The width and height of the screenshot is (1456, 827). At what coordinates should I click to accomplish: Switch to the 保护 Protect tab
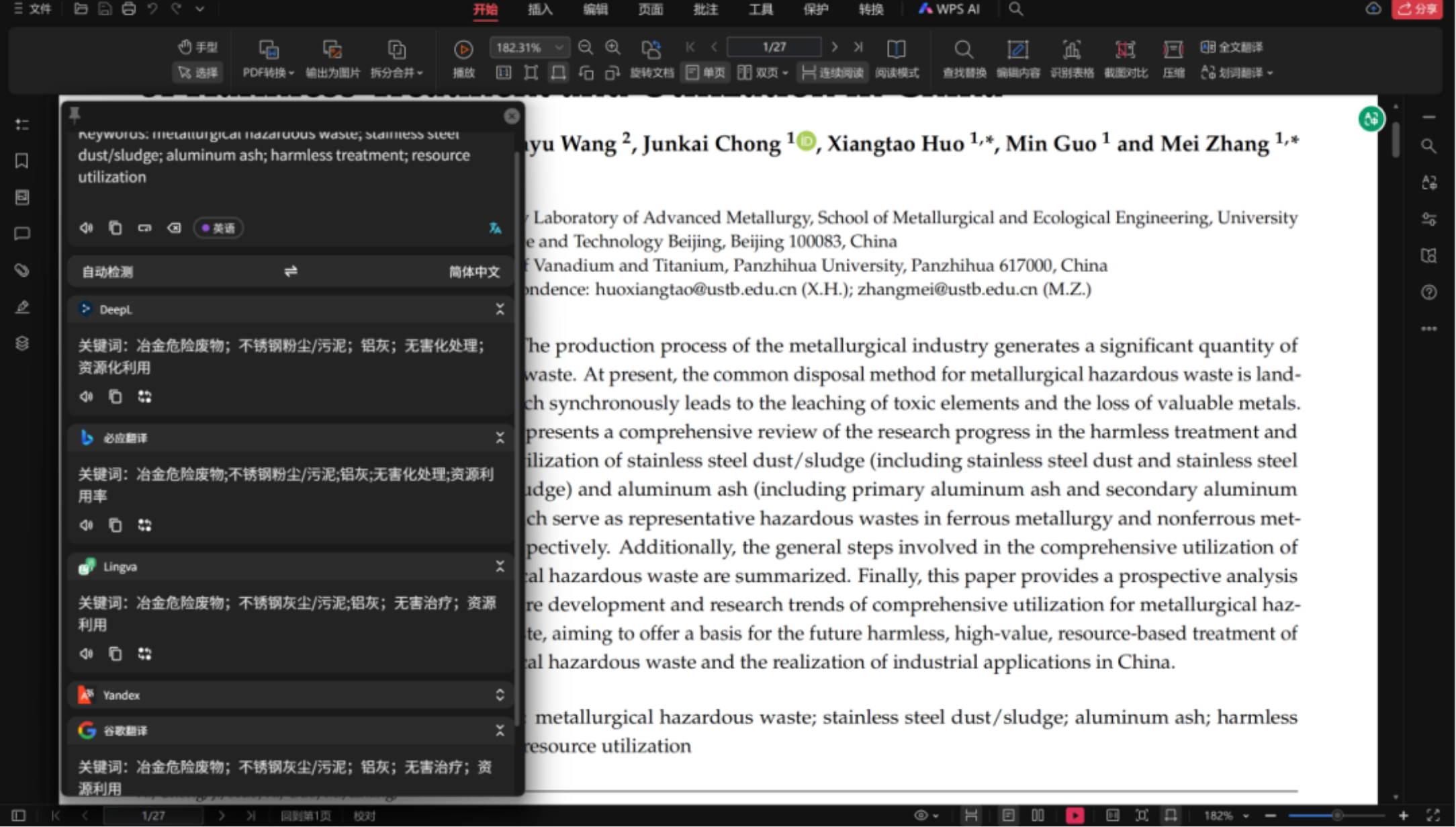[815, 9]
